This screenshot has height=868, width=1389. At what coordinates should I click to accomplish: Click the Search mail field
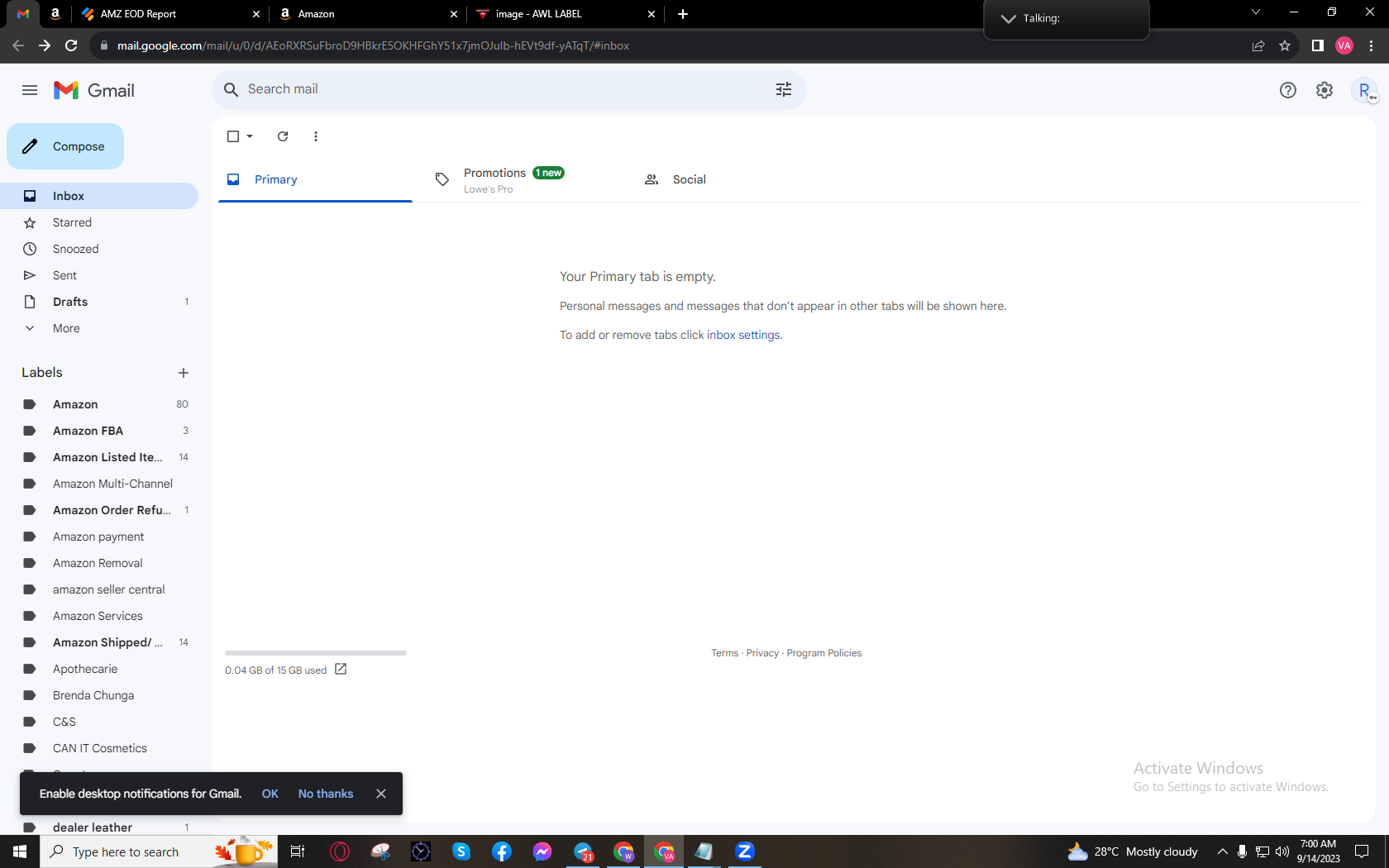click(508, 89)
